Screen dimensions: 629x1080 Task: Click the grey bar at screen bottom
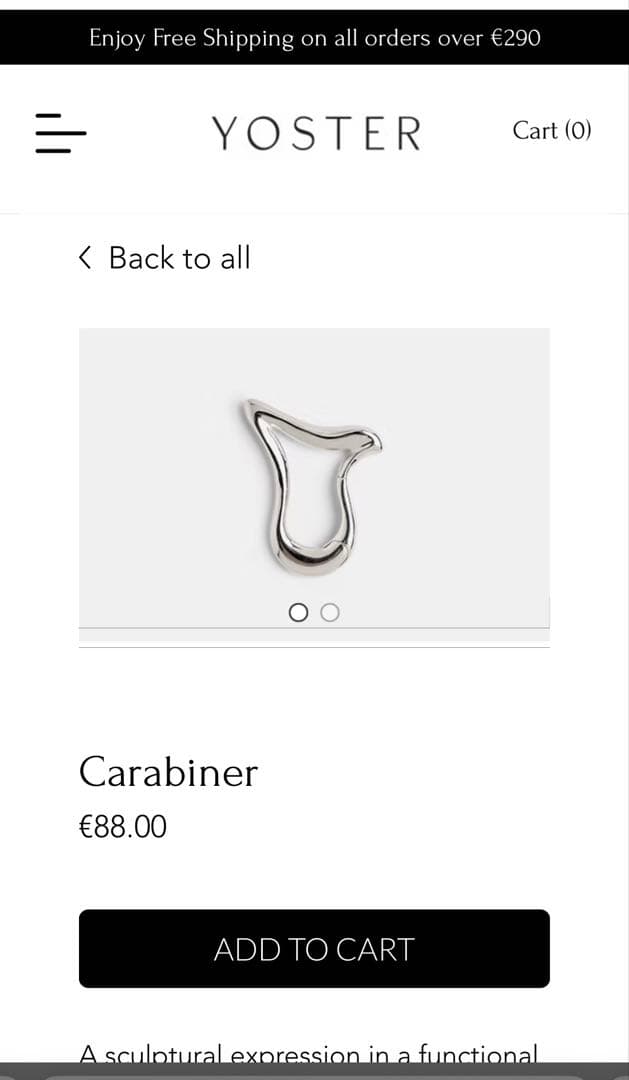(314, 1071)
